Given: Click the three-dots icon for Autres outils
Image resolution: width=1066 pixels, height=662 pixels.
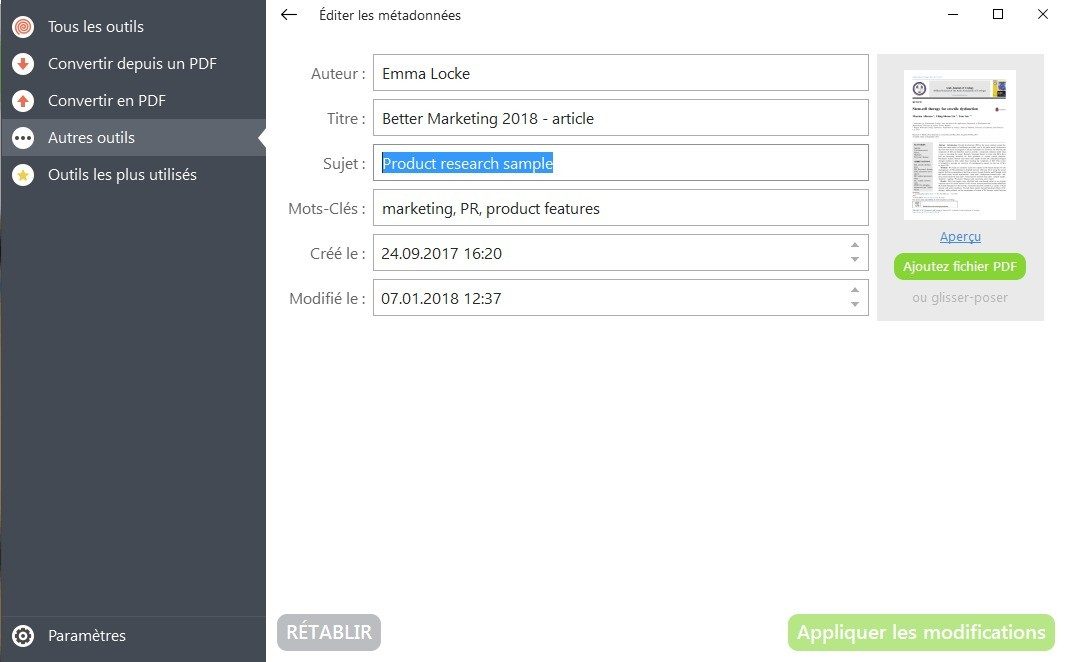Looking at the screenshot, I should 23,138.
